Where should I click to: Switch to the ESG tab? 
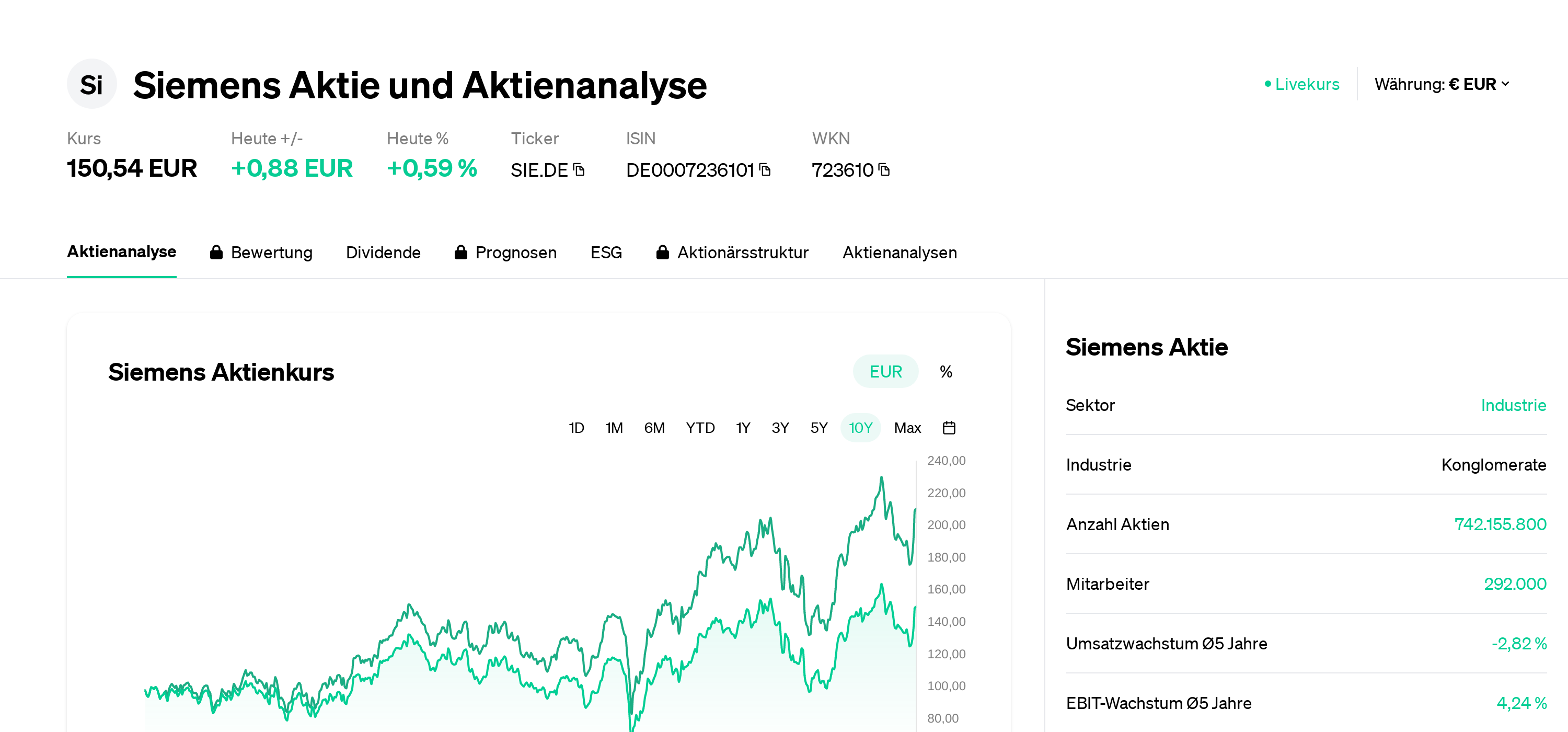coord(606,252)
